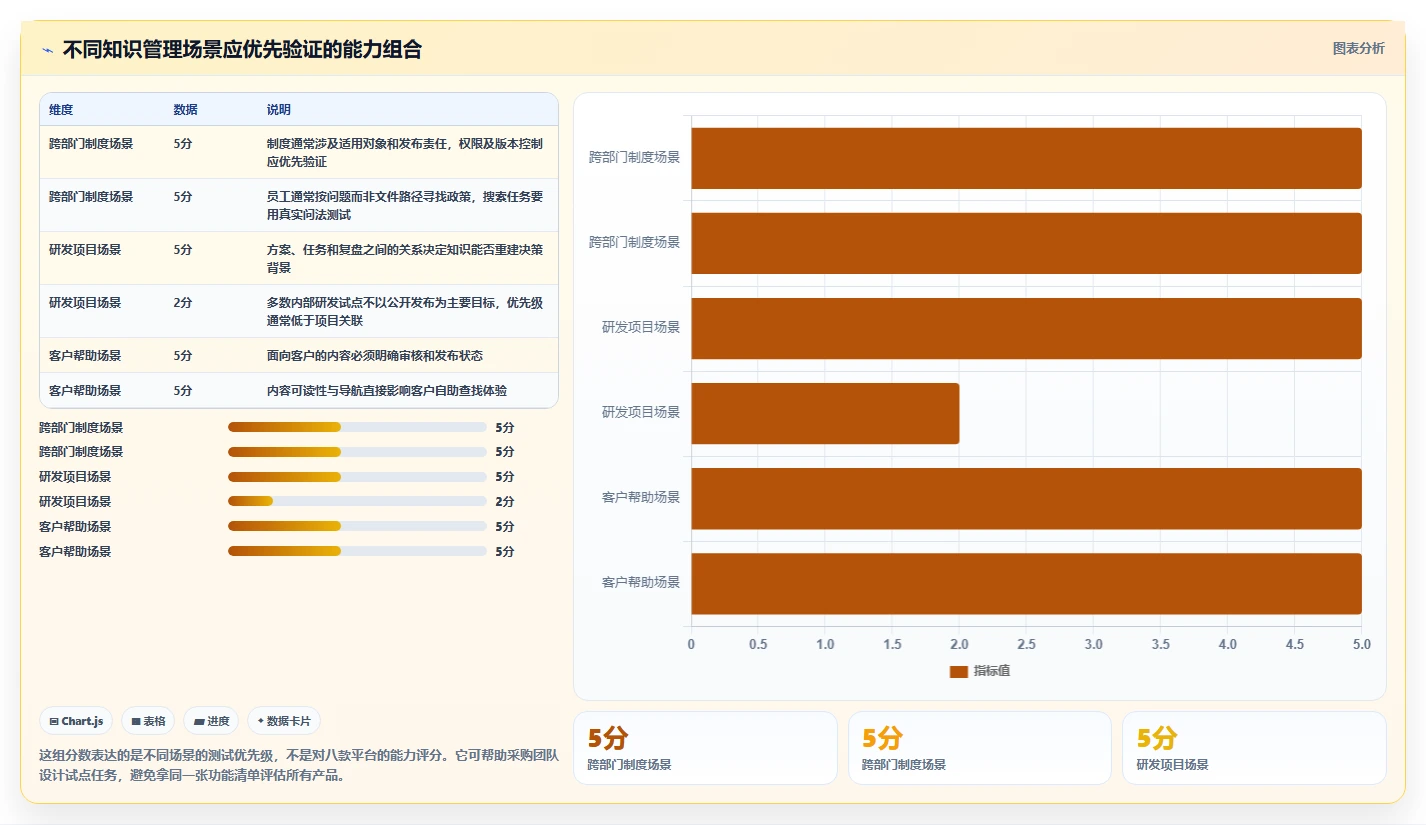This screenshot has width=1426, height=825.
Task: Select the 进度 chip
Action: tap(211, 721)
